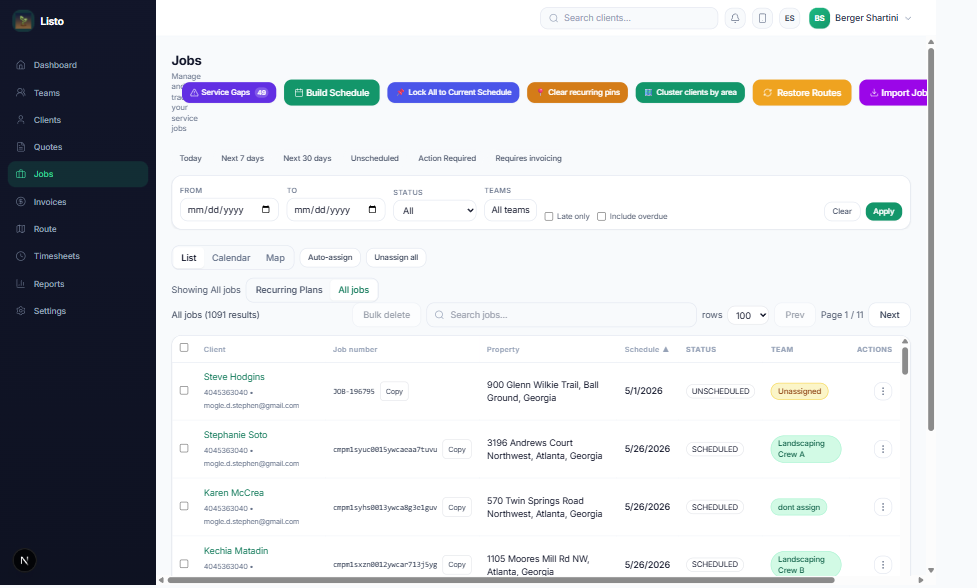977x588 pixels.
Task: Open actions menu for Kechia Matadin row
Action: (882, 564)
